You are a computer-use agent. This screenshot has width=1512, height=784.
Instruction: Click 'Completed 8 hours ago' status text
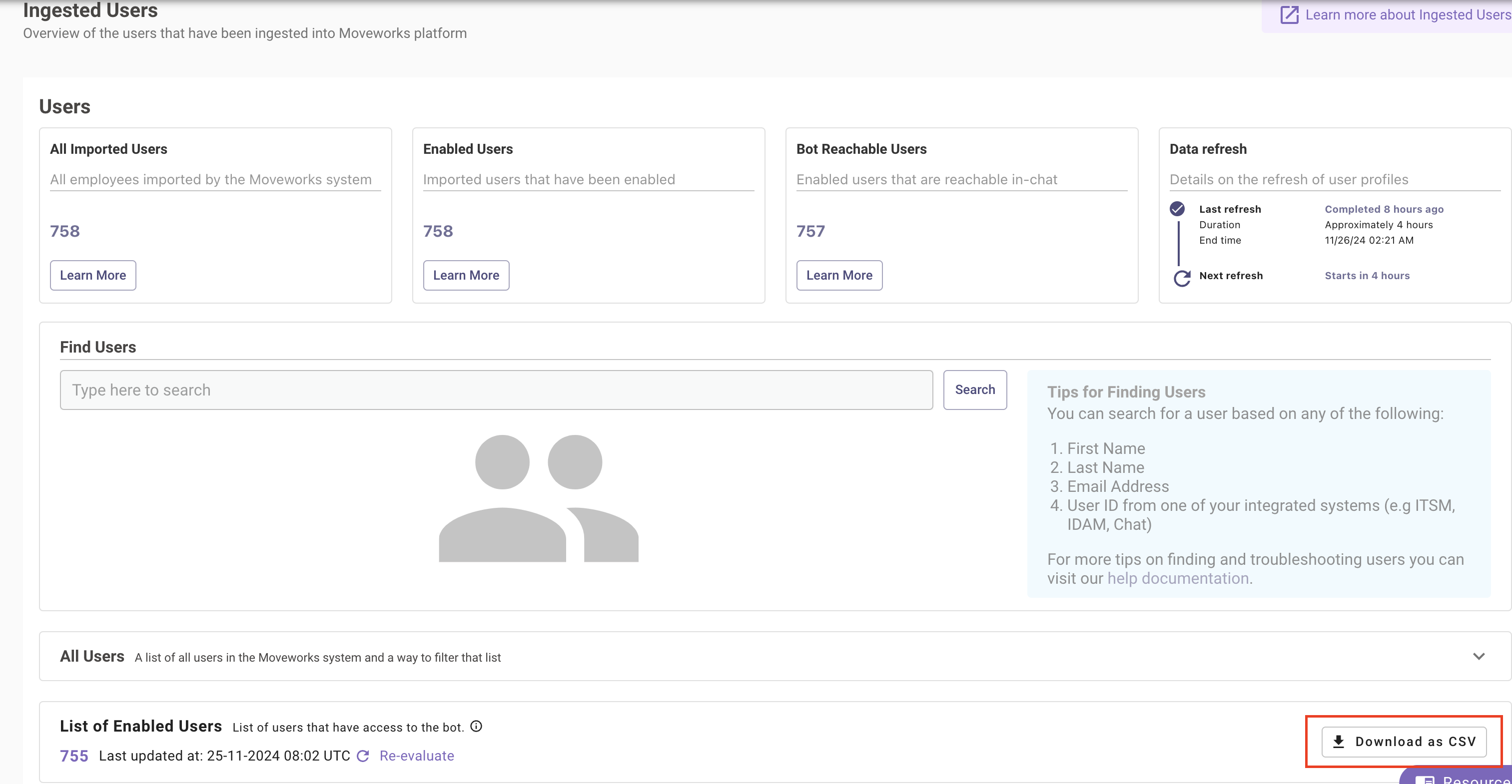1384,209
